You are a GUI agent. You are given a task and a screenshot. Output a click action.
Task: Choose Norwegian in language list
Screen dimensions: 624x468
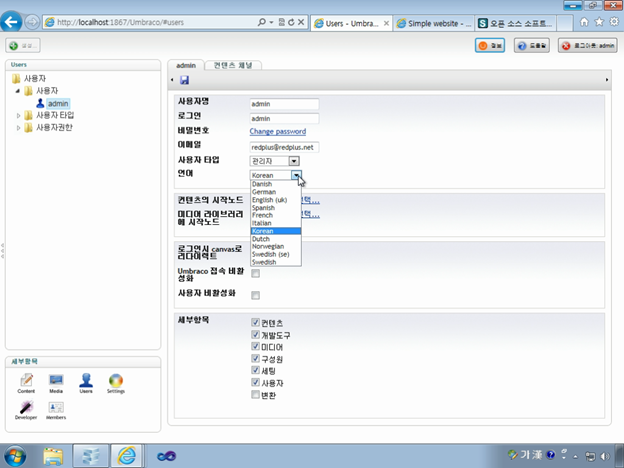click(275, 247)
